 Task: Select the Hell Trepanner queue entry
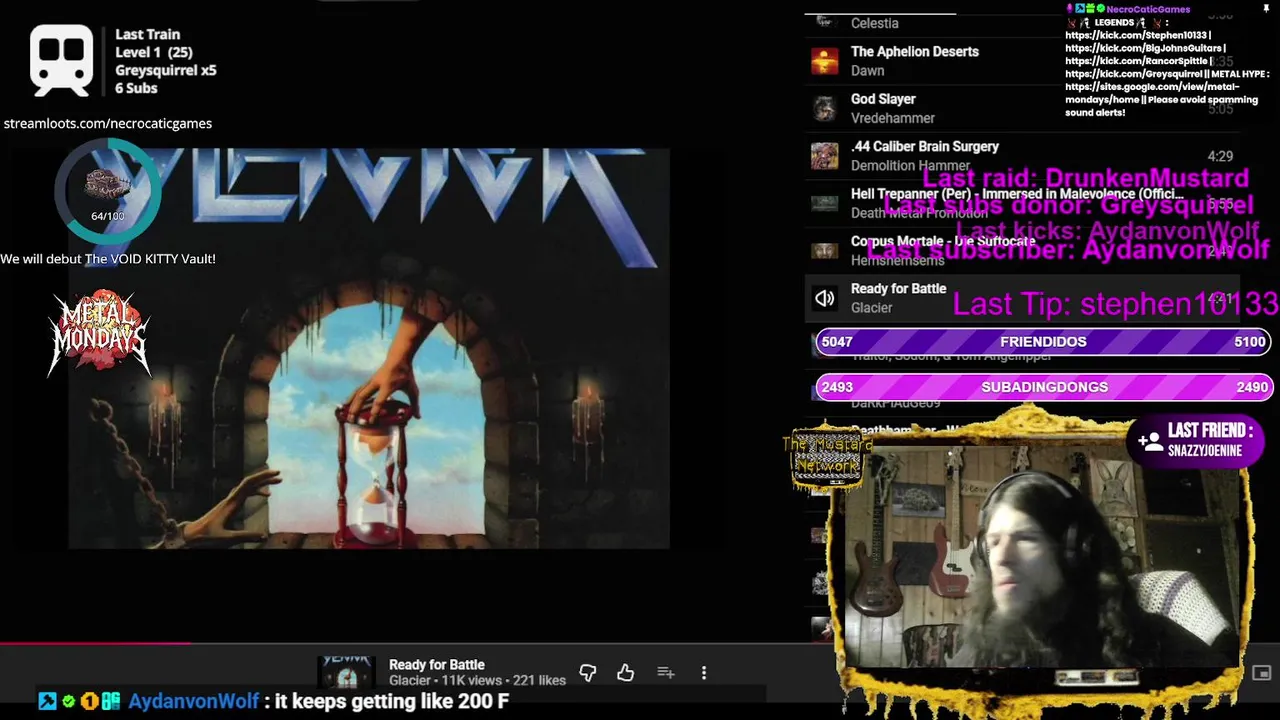click(x=1022, y=203)
